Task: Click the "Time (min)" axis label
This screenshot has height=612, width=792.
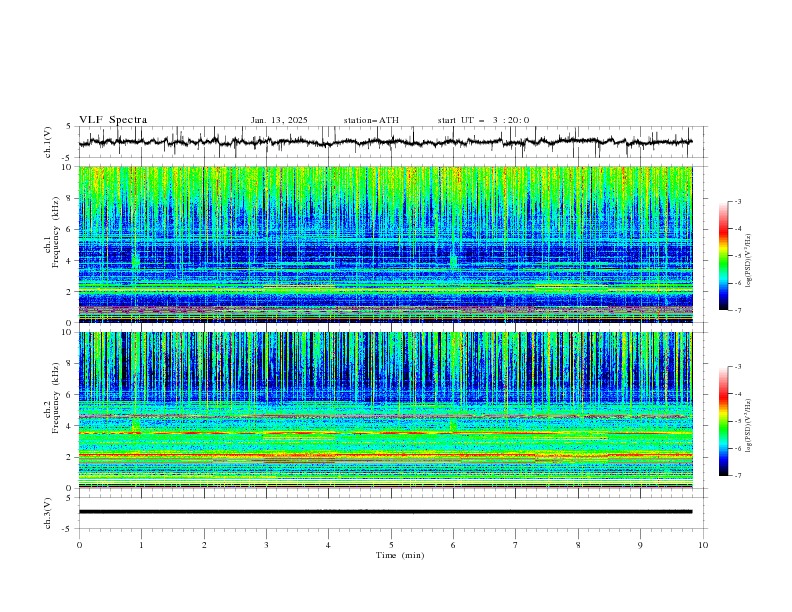Action: [400, 555]
